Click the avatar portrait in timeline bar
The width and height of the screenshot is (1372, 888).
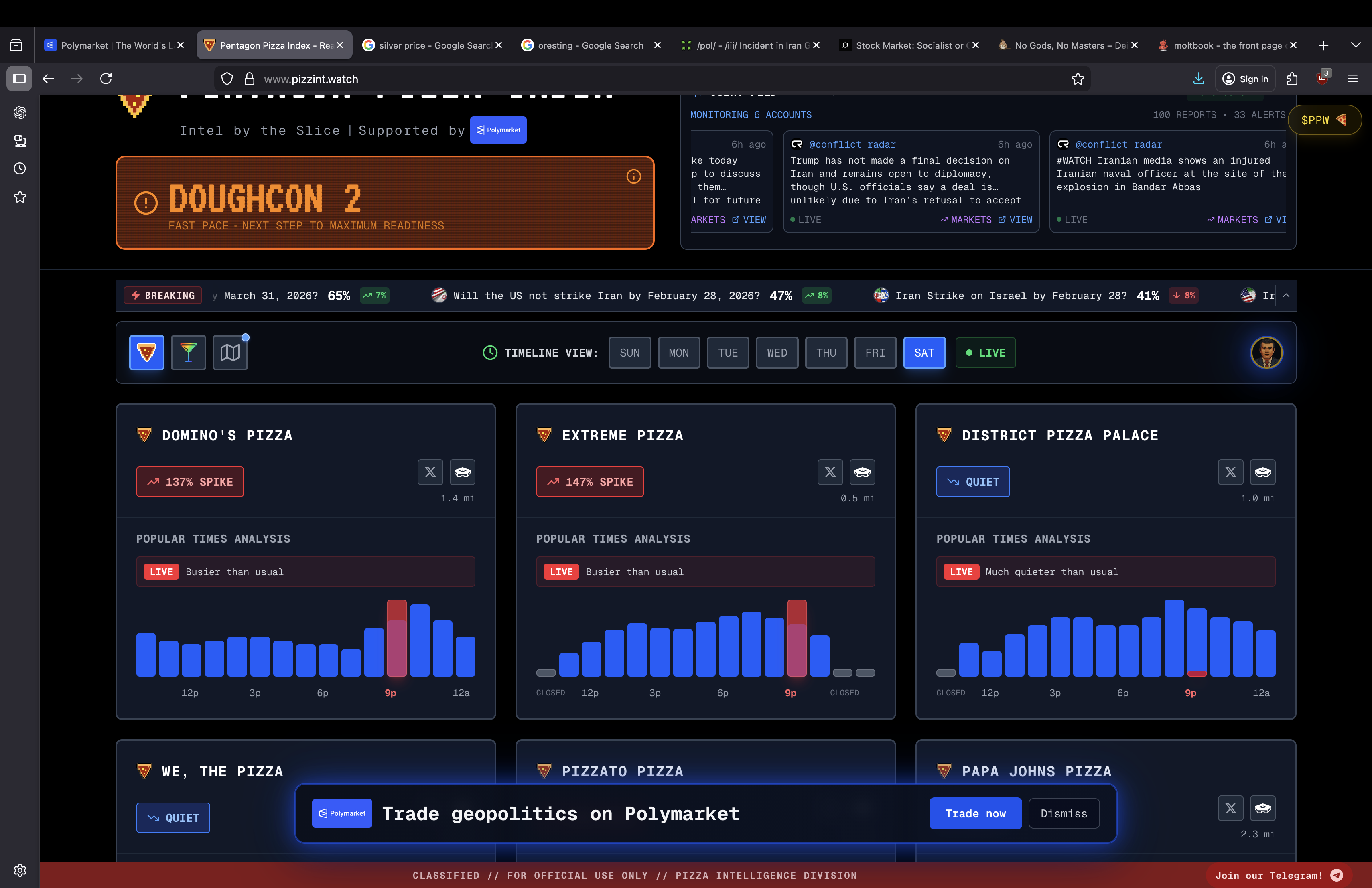pyautogui.click(x=1266, y=352)
